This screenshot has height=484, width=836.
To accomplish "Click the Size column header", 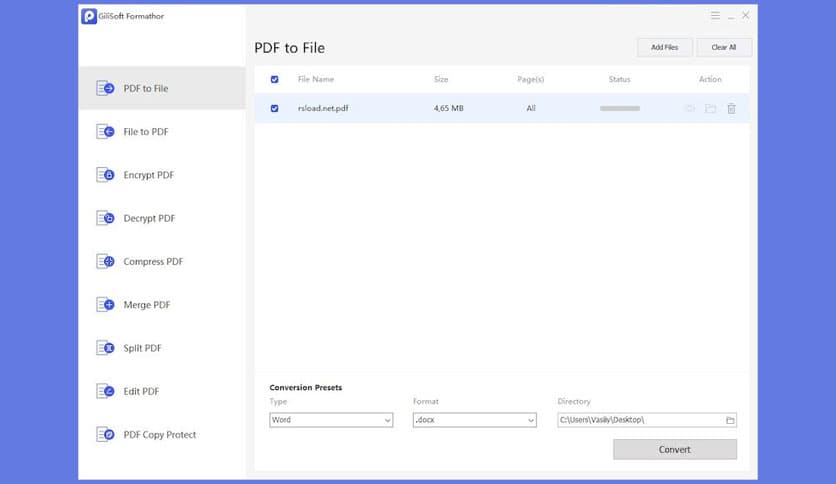I will click(x=441, y=79).
